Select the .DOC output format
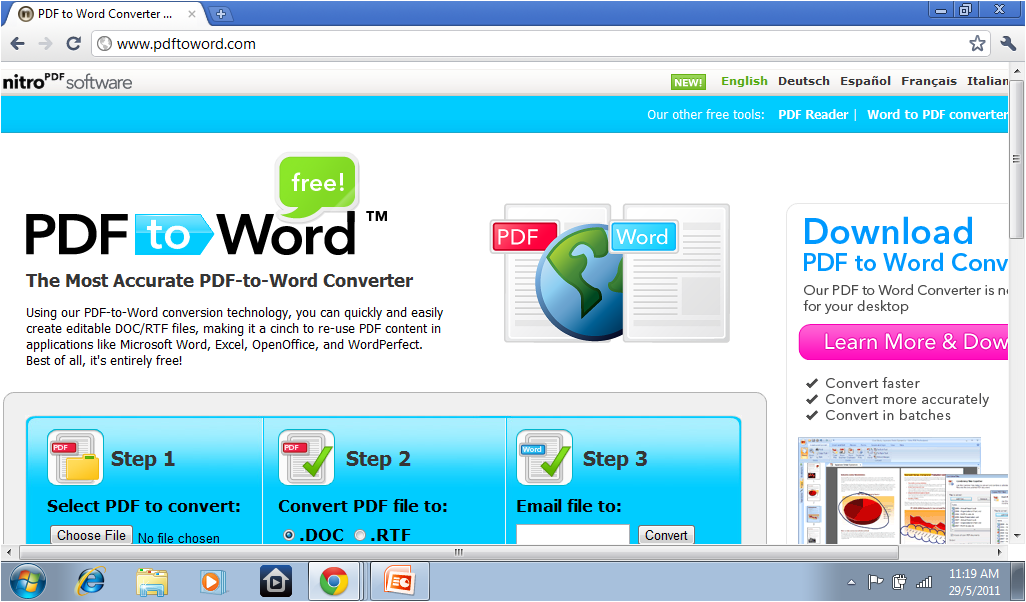 click(289, 535)
